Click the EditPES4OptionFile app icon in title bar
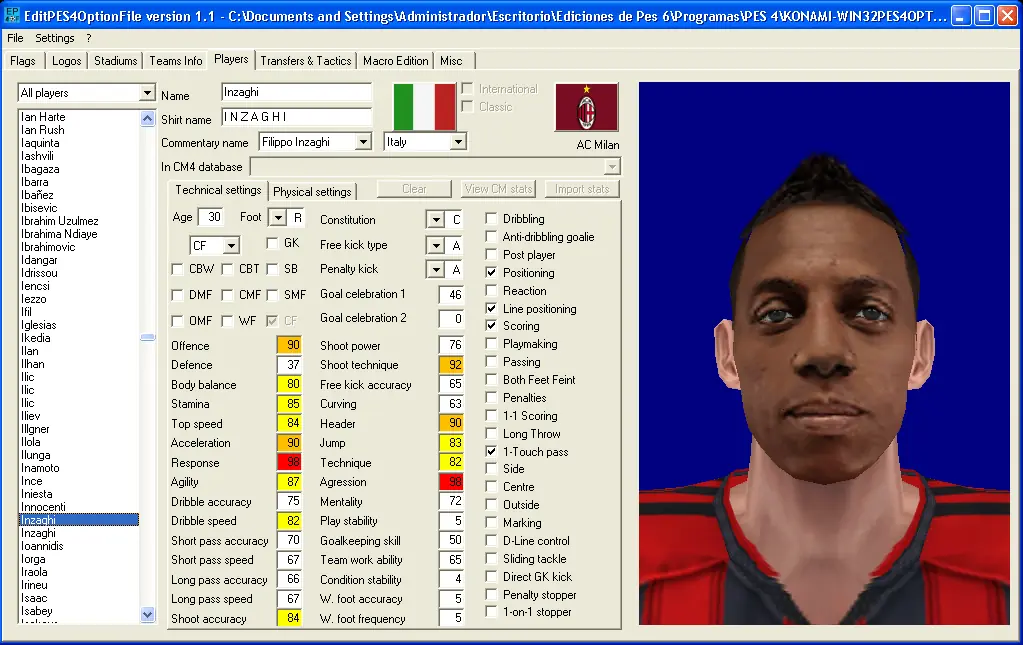The width and height of the screenshot is (1023, 645). pos(11,15)
